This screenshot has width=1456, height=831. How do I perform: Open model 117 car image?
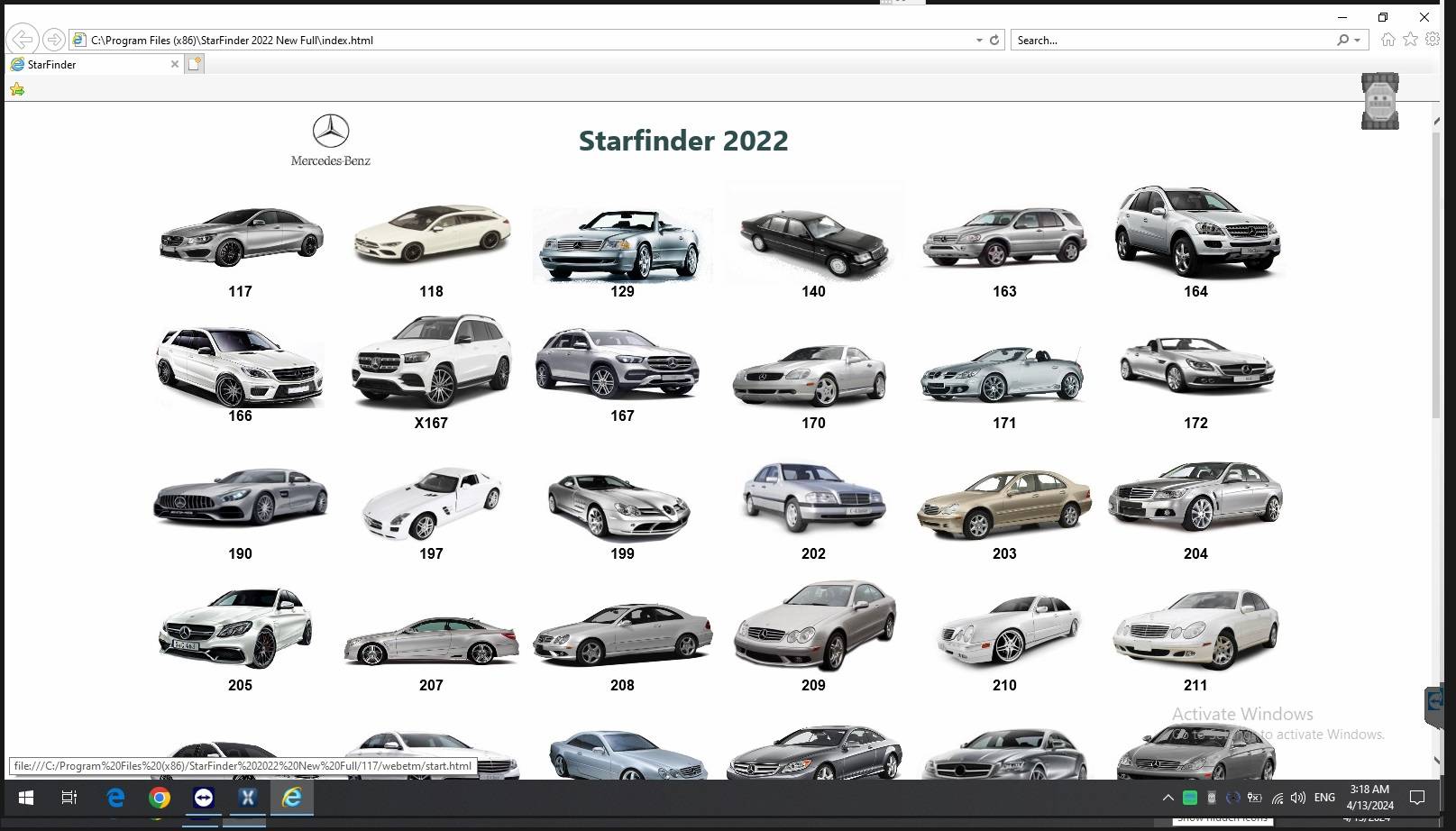(x=241, y=236)
